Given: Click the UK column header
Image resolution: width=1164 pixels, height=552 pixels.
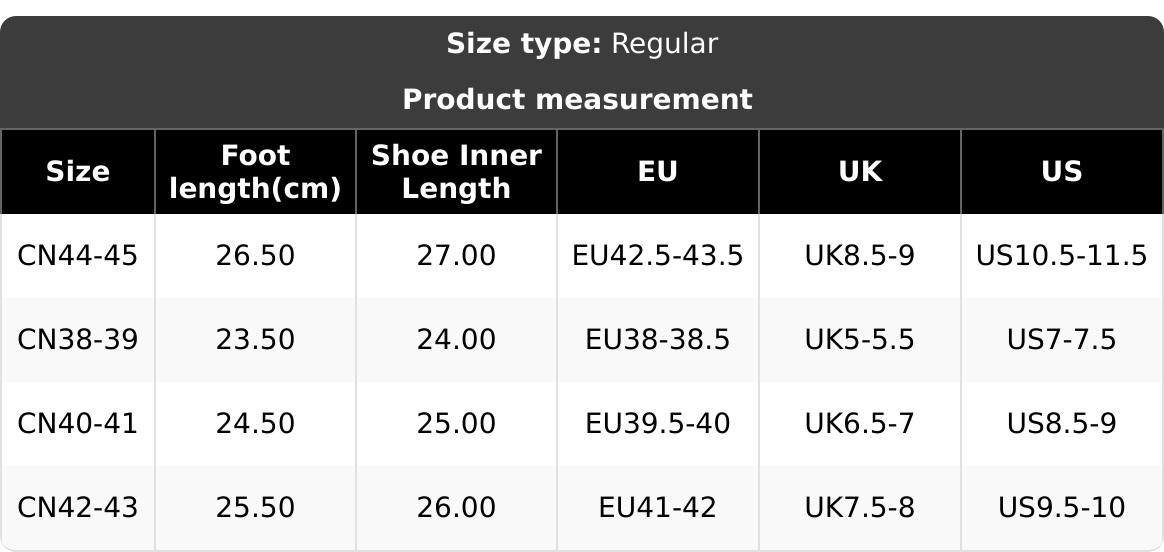Looking at the screenshot, I should (860, 172).
